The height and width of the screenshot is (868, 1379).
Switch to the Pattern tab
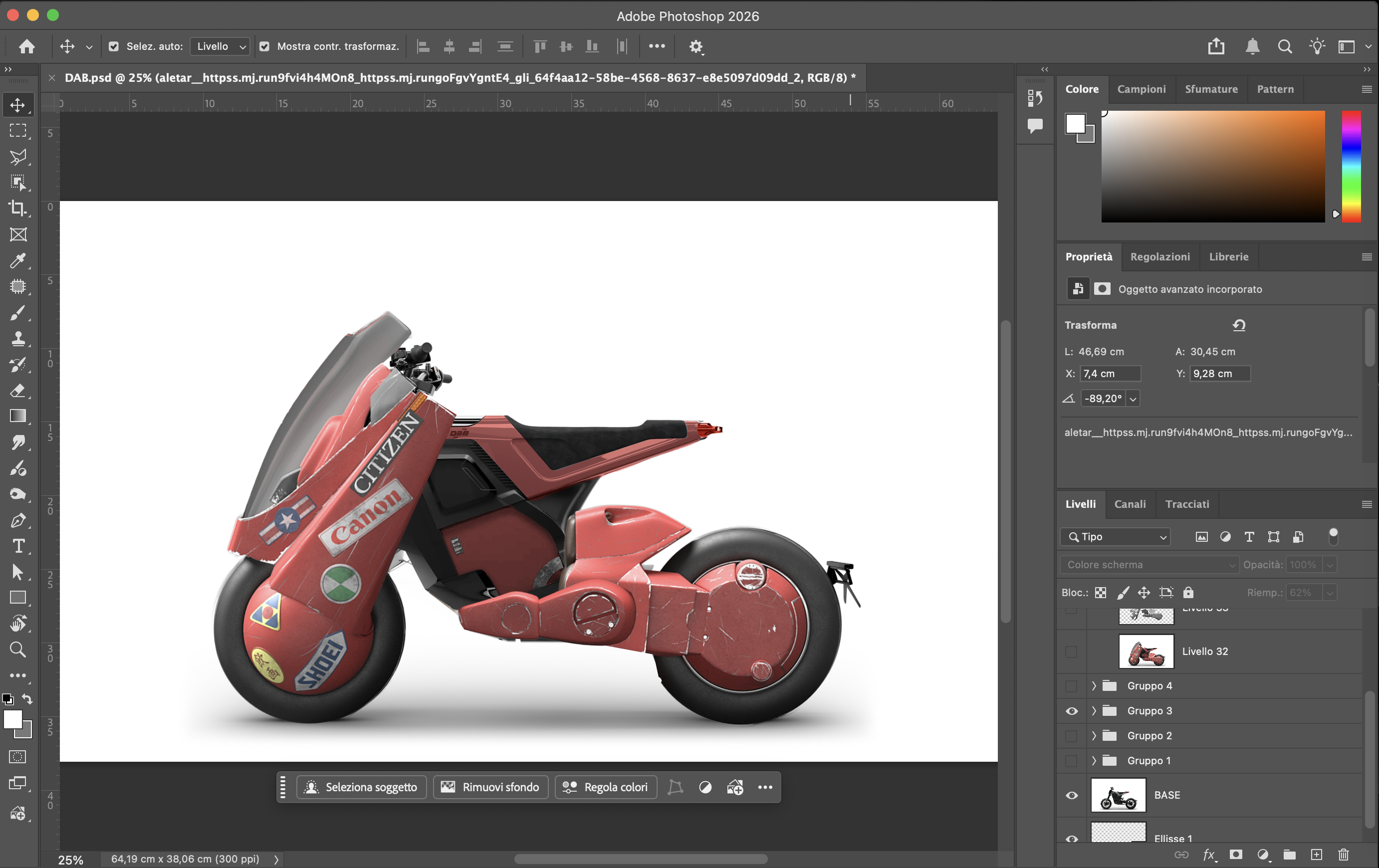1275,89
